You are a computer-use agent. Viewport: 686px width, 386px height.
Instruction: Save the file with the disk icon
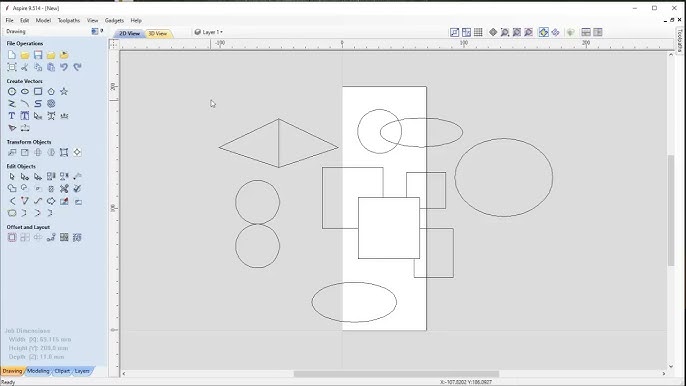pyautogui.click(x=38, y=55)
